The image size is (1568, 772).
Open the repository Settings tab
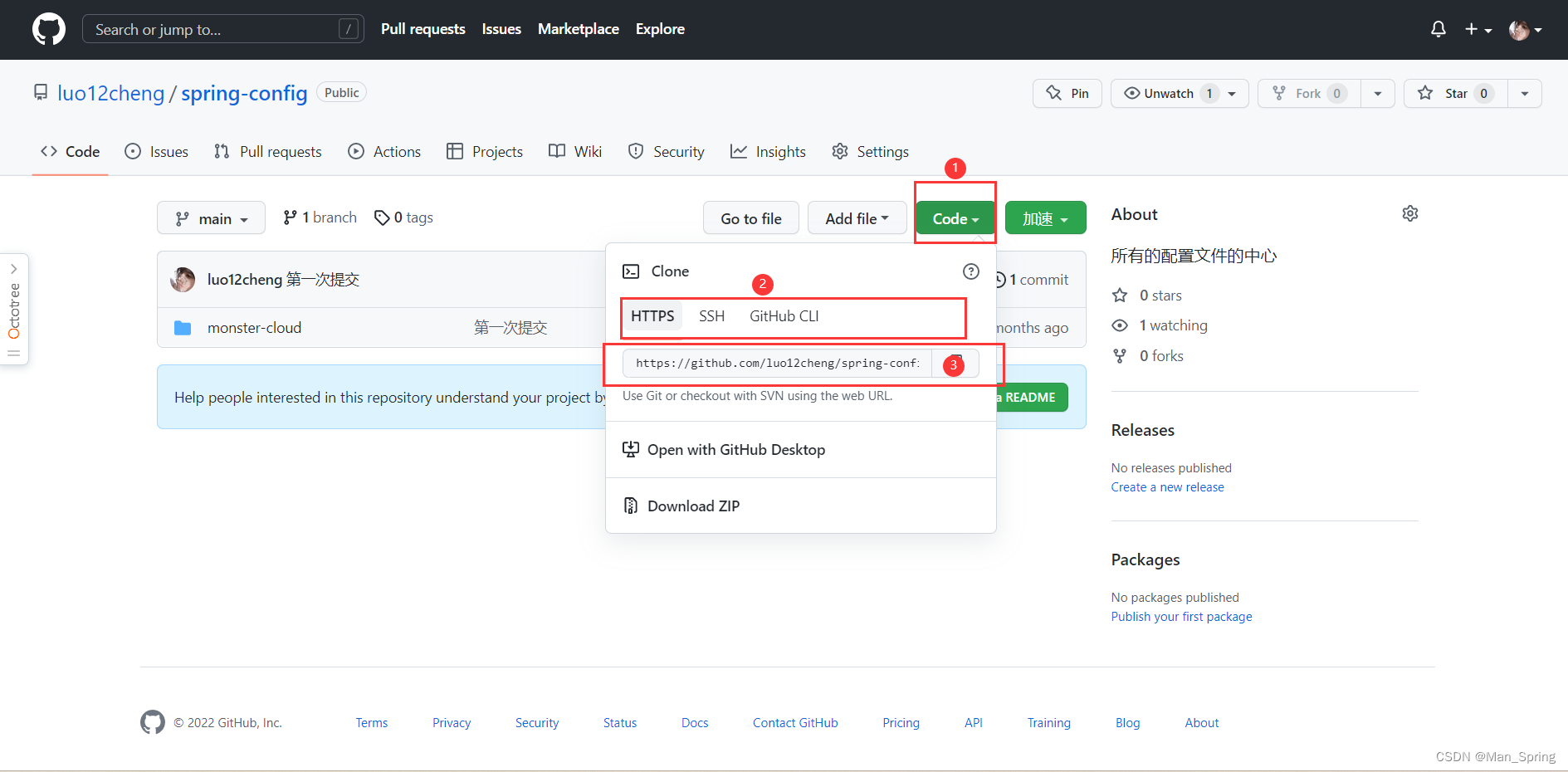[870, 151]
